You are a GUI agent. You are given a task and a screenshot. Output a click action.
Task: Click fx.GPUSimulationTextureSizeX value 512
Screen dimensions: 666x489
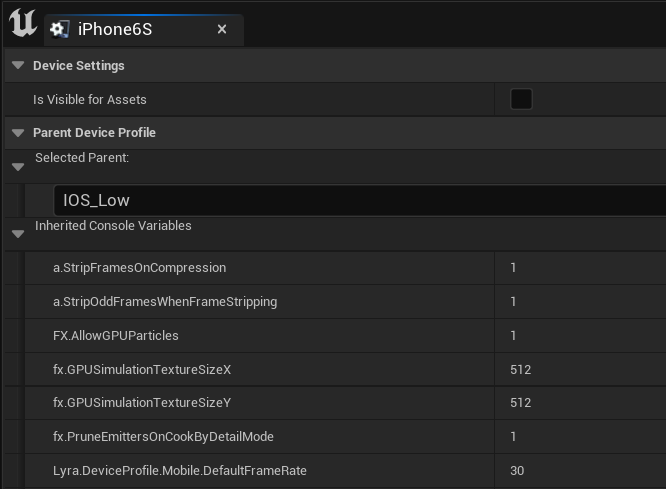521,370
